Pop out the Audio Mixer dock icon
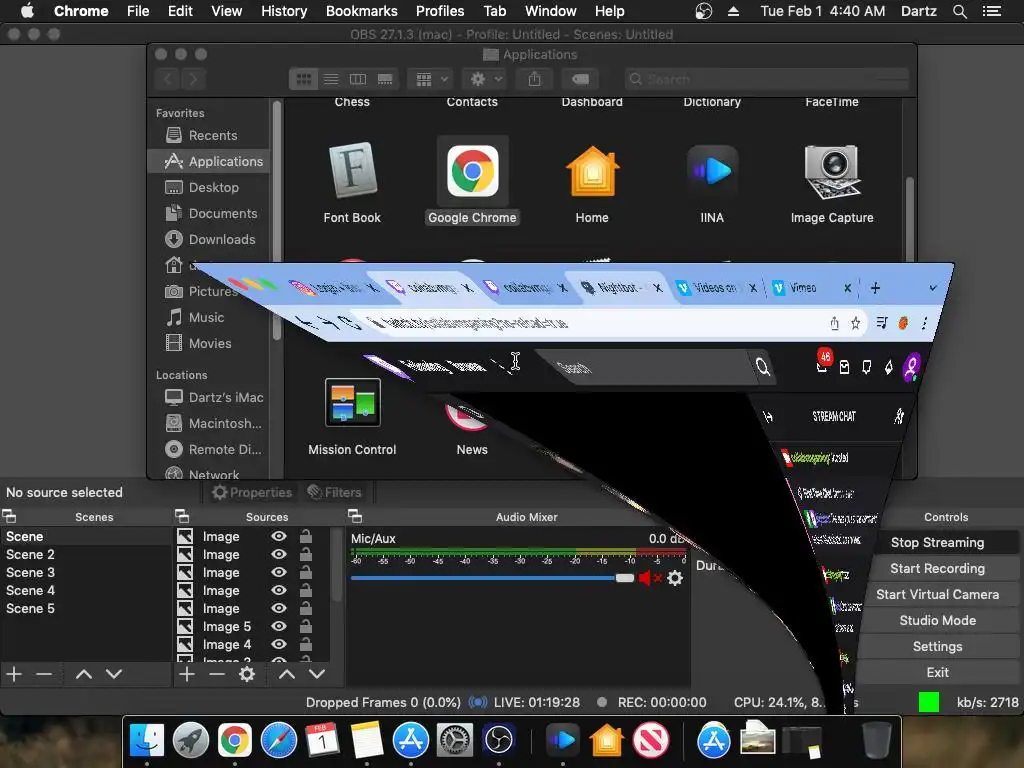The height and width of the screenshot is (768, 1024). 355,517
